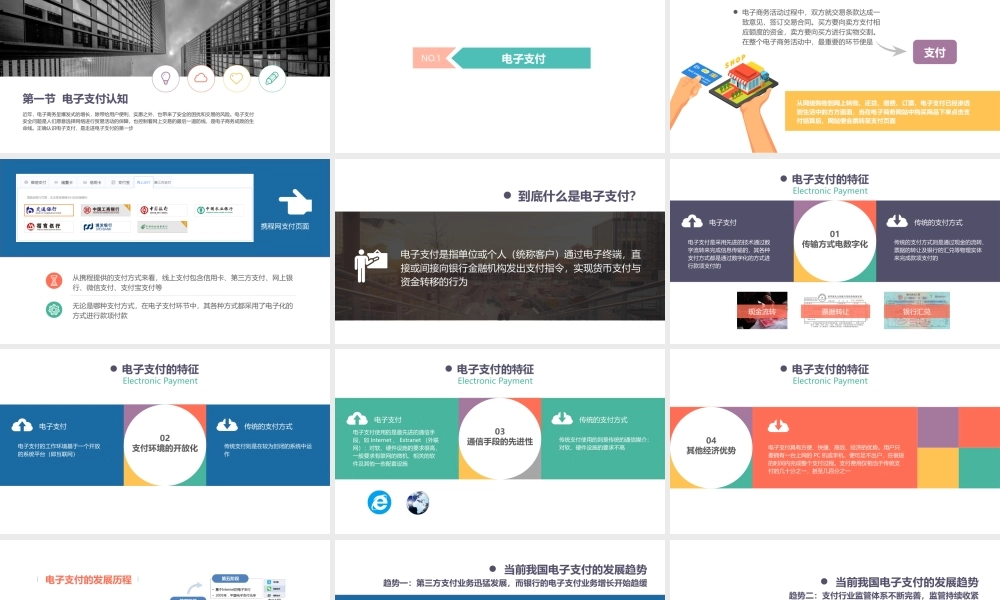The height and width of the screenshot is (600, 1000).
Task: Select the 中国银行 payment option
Action: tap(162, 210)
